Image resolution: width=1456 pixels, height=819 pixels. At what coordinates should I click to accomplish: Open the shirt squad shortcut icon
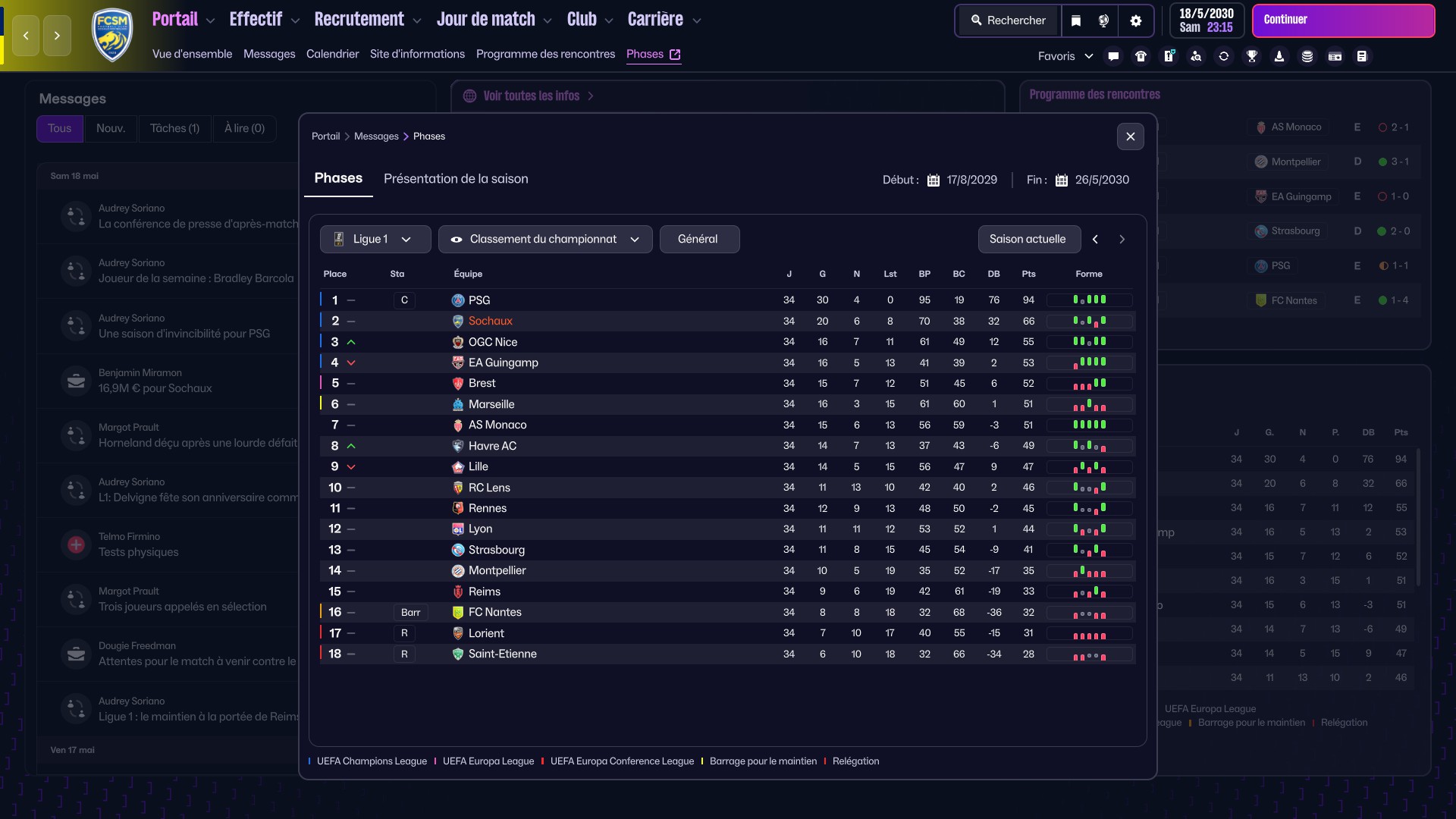(x=1141, y=56)
